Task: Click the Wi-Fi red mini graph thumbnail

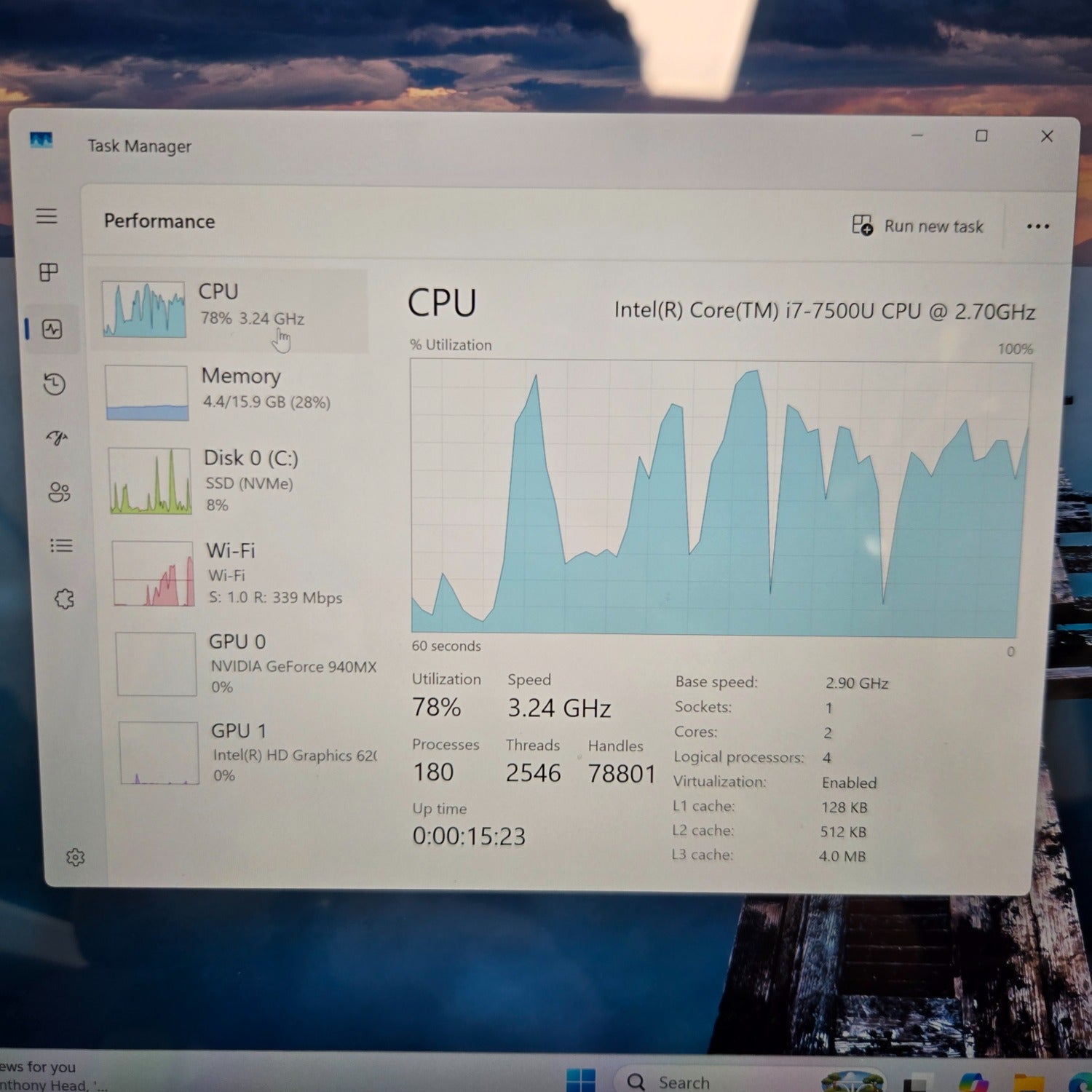Action: pyautogui.click(x=153, y=574)
